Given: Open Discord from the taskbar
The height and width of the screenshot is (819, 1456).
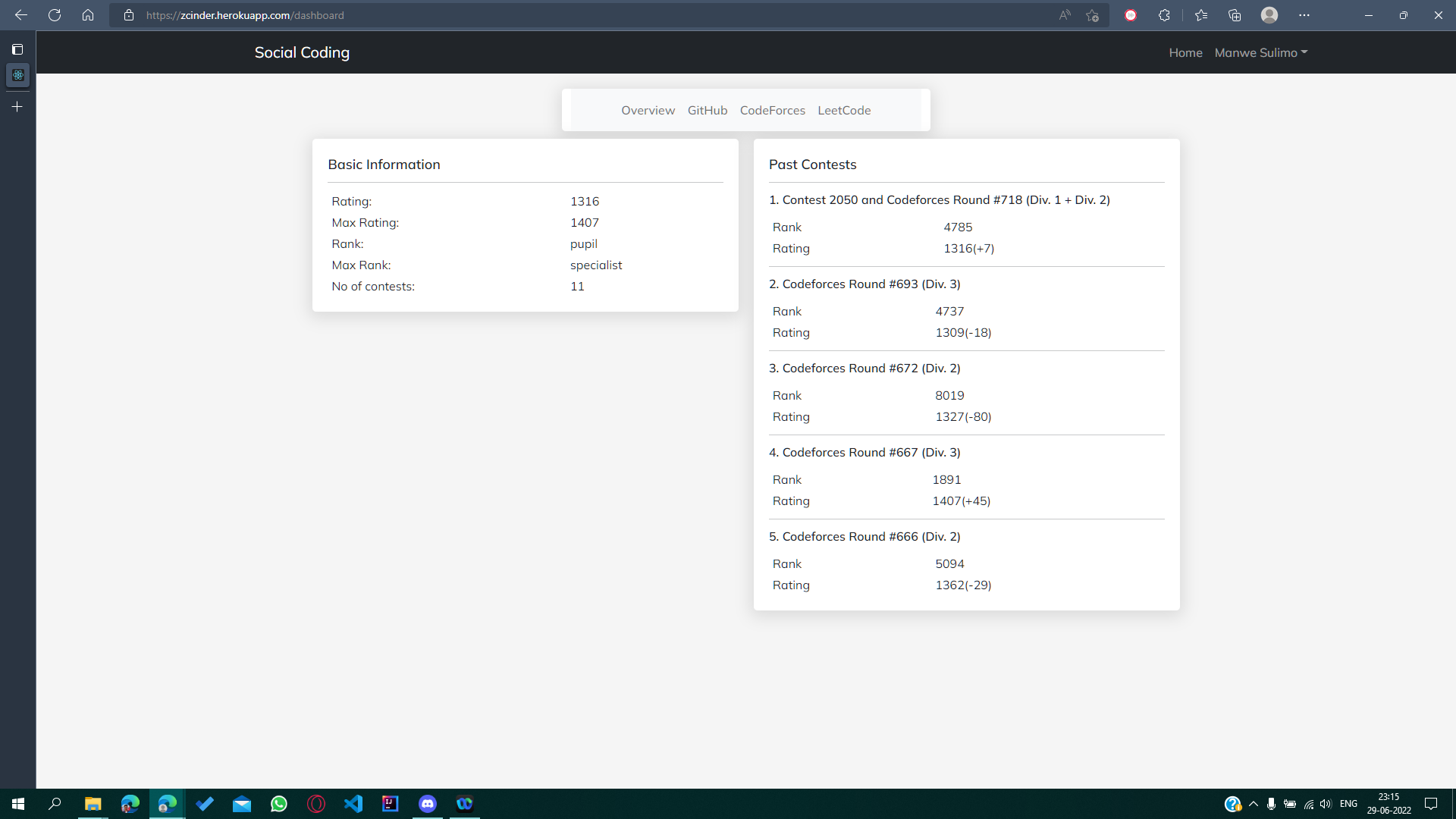Looking at the screenshot, I should 428,804.
